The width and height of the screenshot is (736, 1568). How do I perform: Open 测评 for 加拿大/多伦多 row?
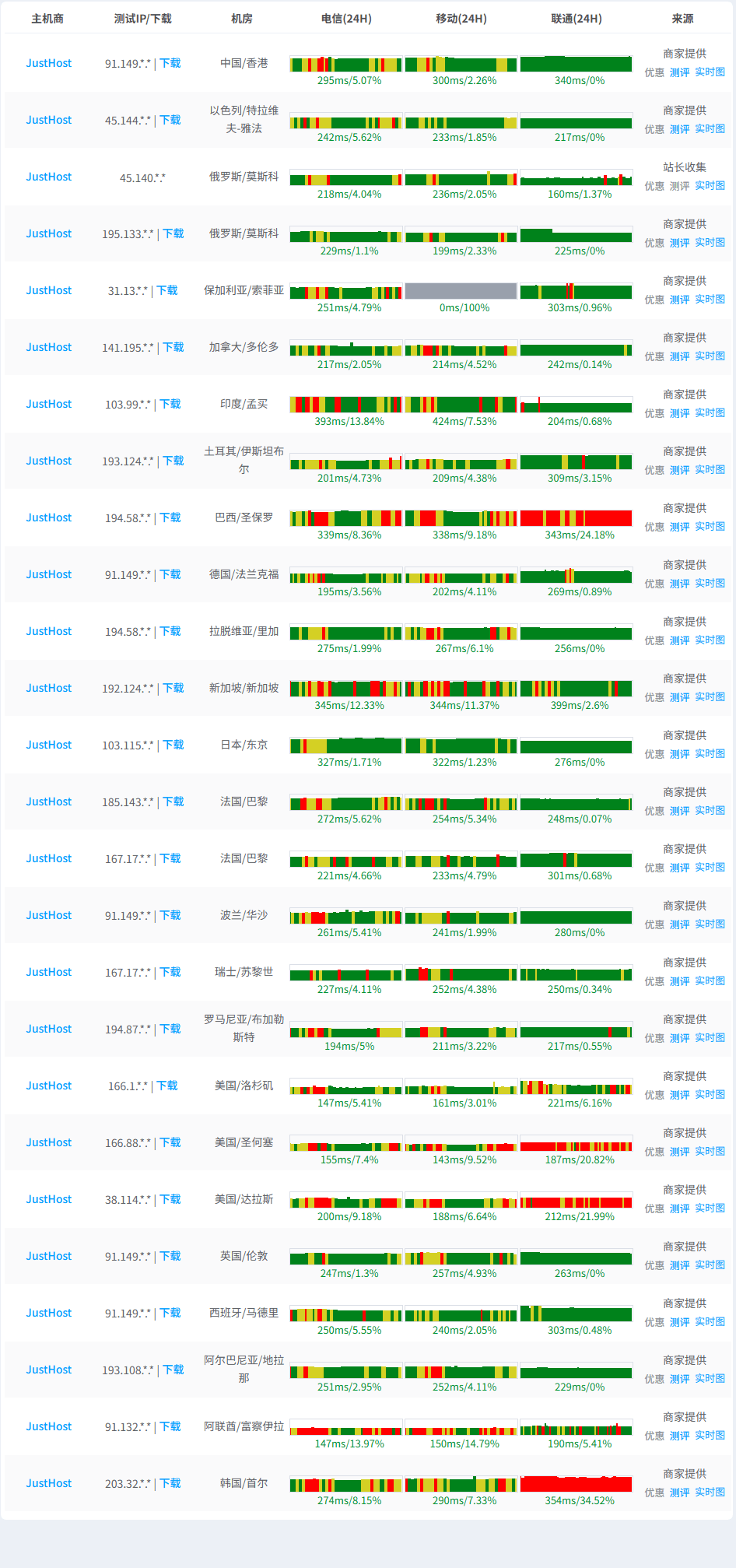(679, 356)
